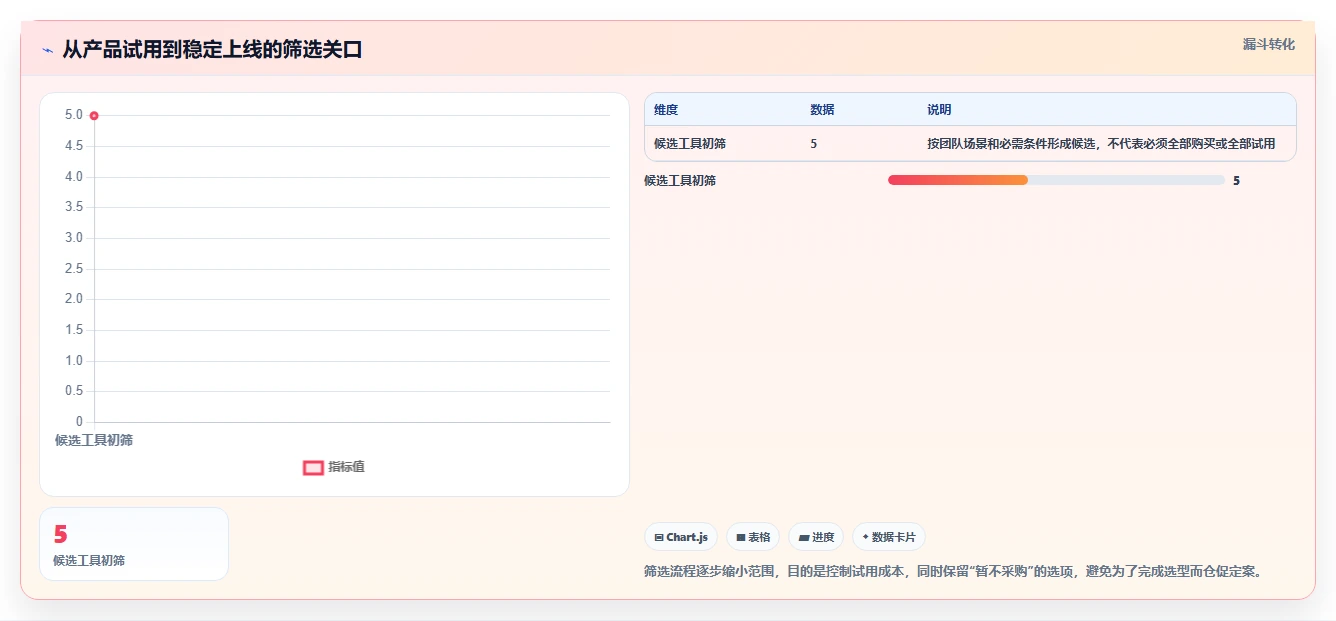
Task: Click the Chart.js tag icon
Action: (x=659, y=537)
